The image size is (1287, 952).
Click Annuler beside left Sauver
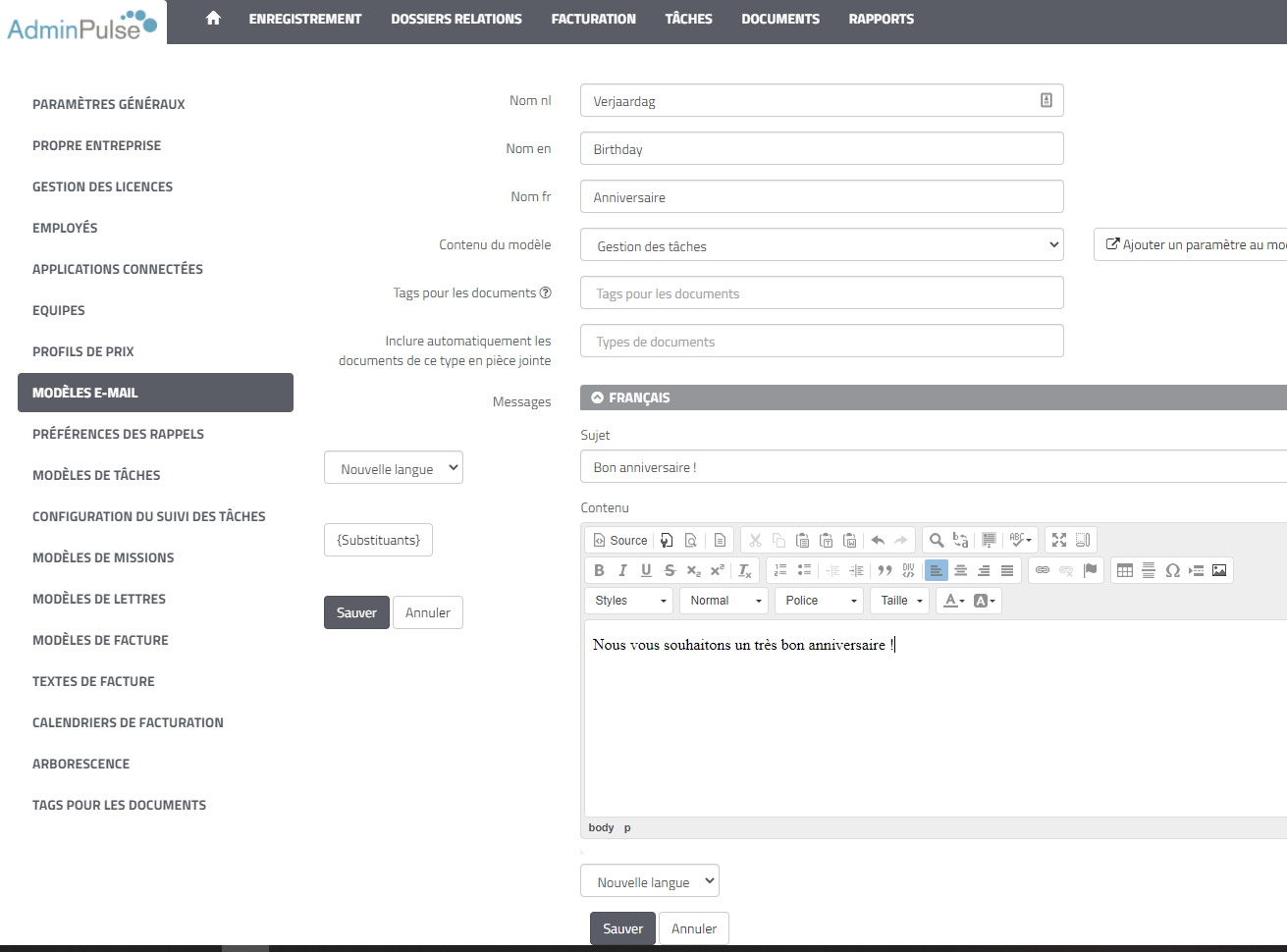pos(427,612)
